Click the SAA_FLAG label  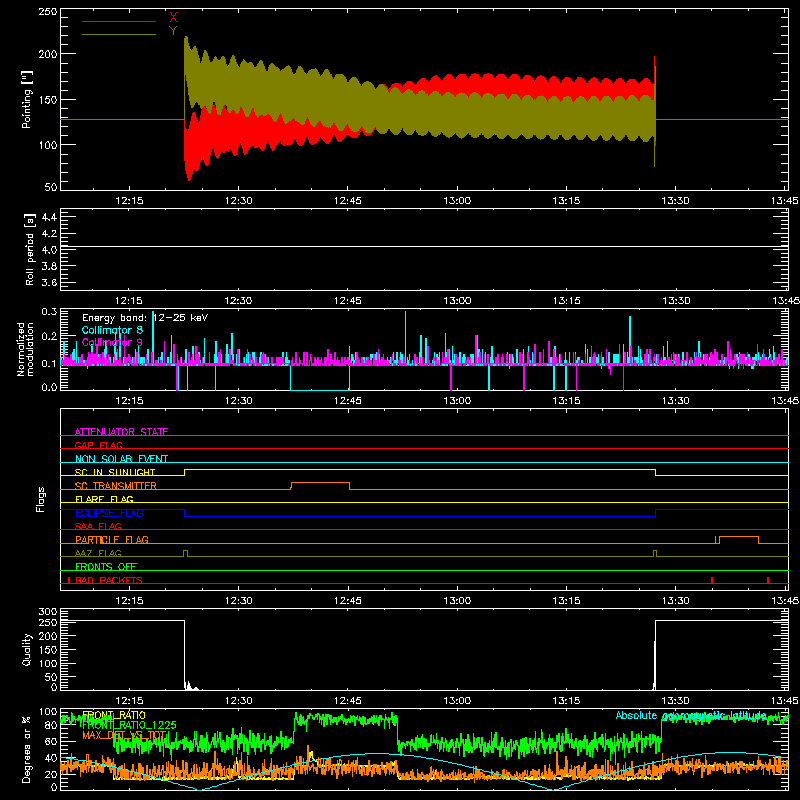pyautogui.click(x=98, y=526)
